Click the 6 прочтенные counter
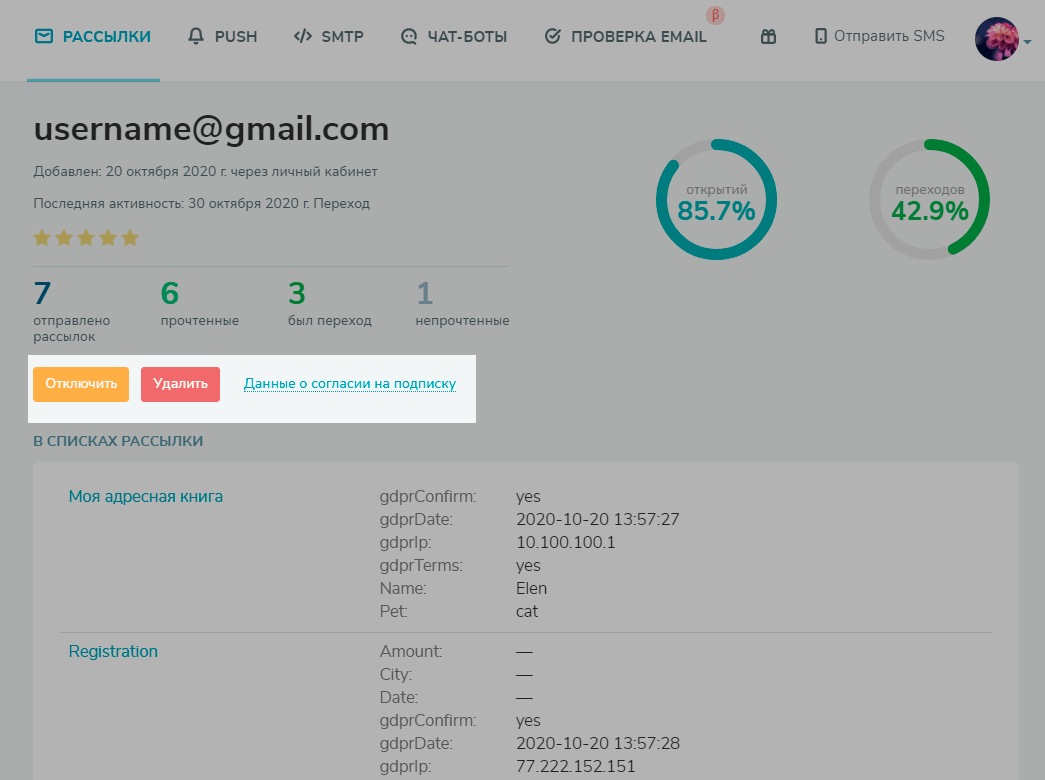The width and height of the screenshot is (1045, 780). pos(200,304)
